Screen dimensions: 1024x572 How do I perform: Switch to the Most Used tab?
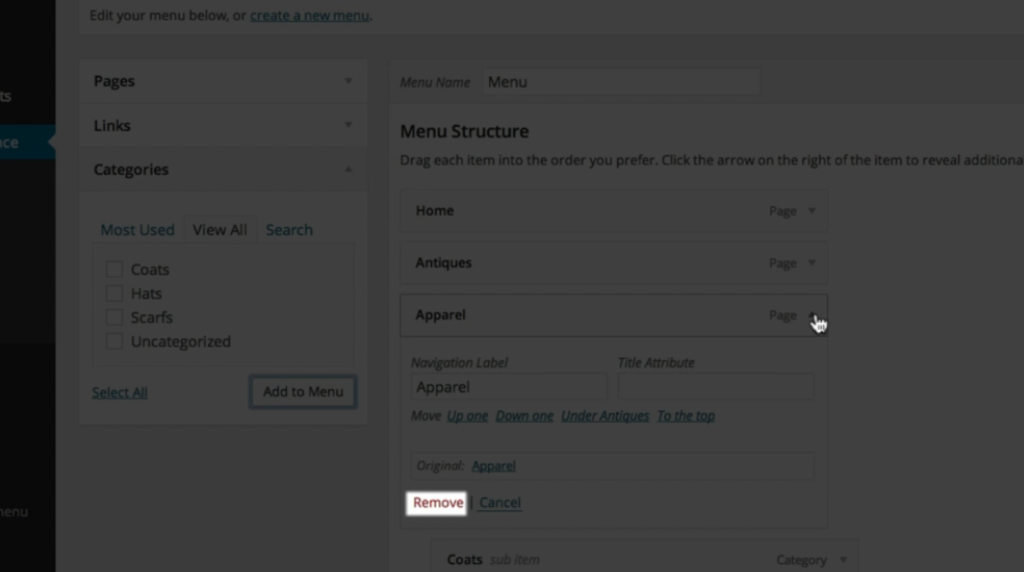click(x=137, y=230)
